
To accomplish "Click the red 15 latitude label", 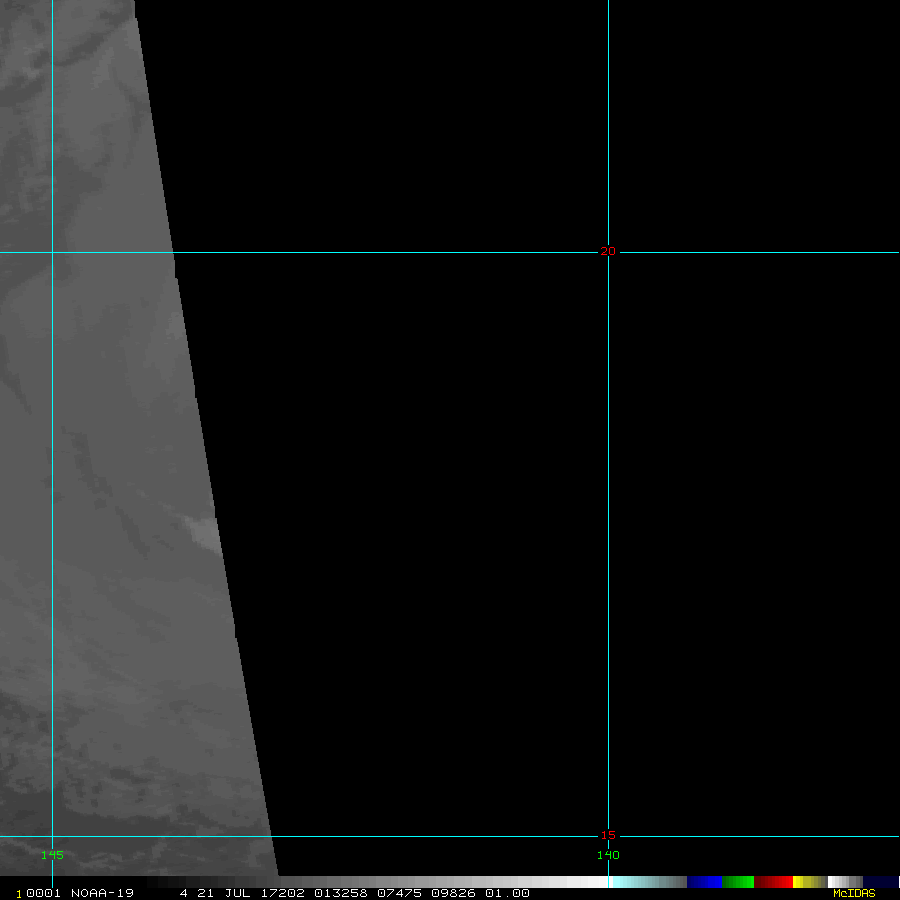I will click(x=608, y=836).
